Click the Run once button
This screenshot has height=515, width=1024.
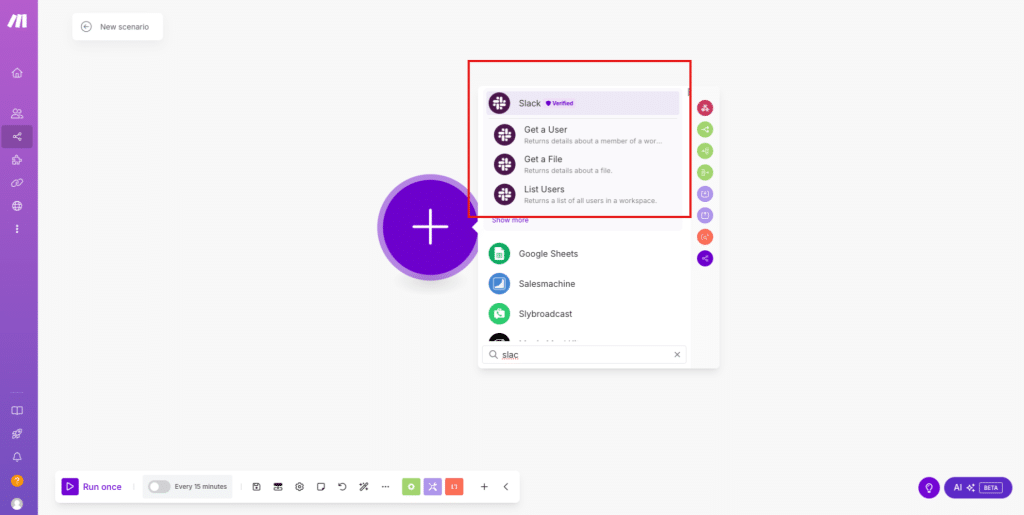pos(91,486)
